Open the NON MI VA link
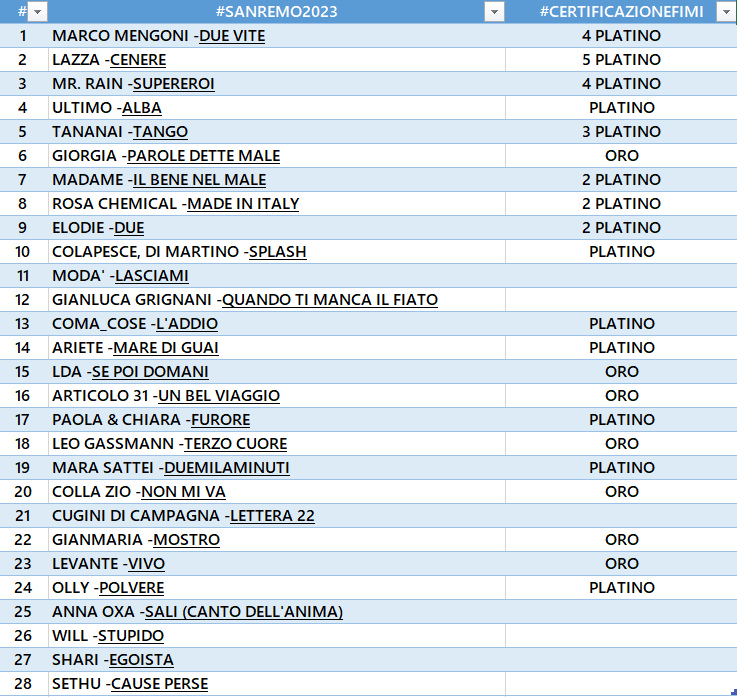This screenshot has width=737, height=697. pos(184,491)
